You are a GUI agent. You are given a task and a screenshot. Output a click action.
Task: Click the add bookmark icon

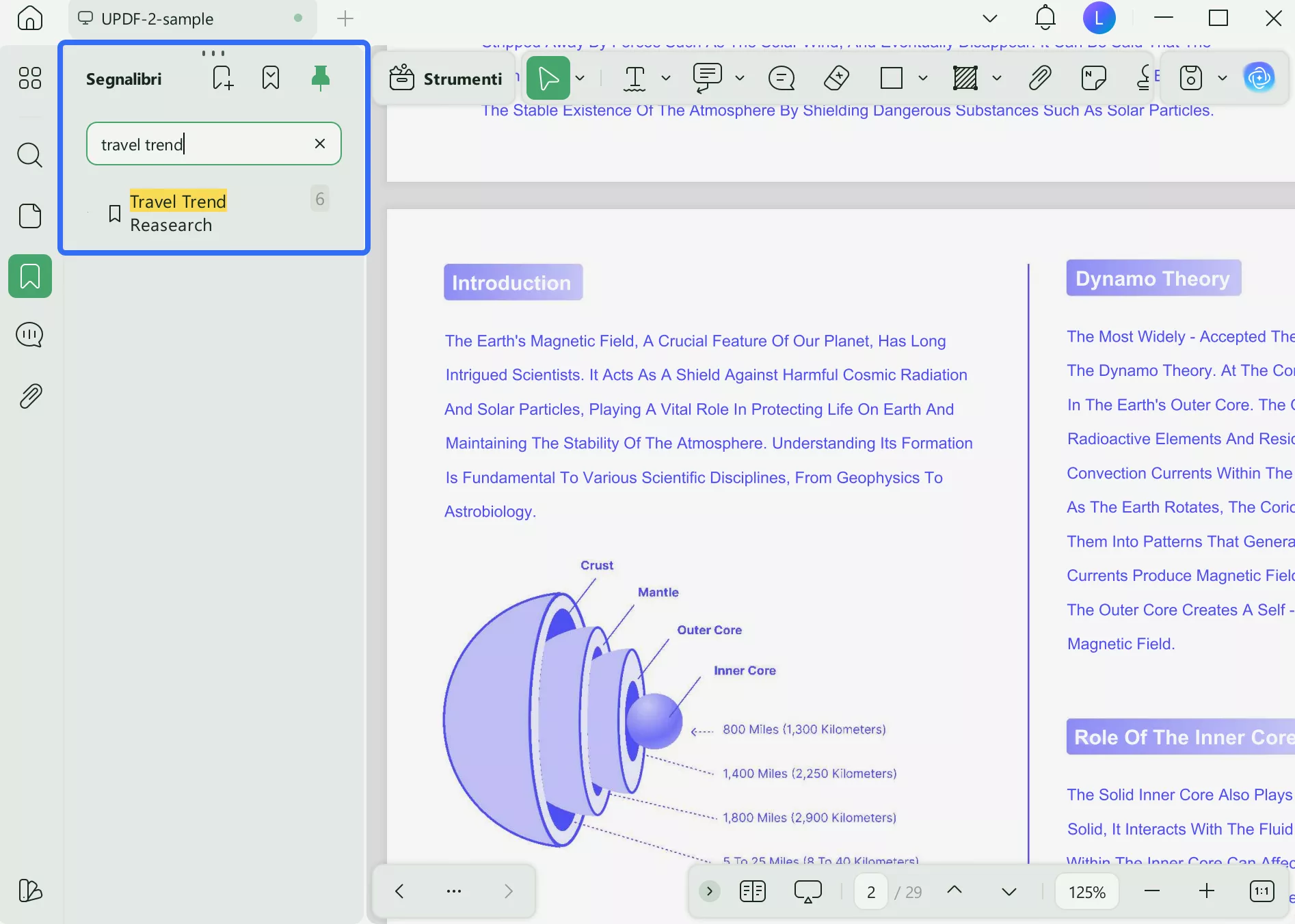[223, 78]
